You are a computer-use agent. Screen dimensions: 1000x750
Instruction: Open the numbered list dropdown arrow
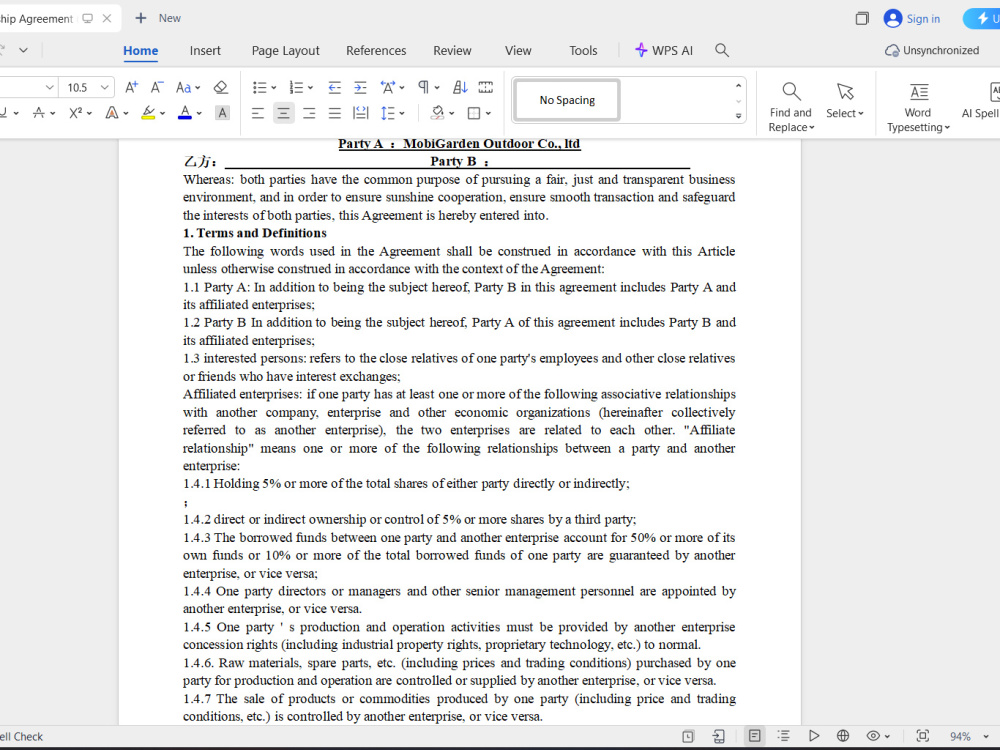(311, 88)
